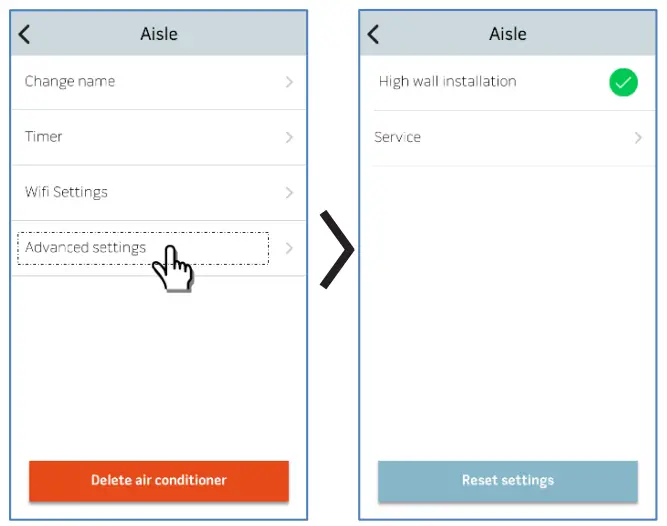This screenshot has width=667, height=526.
Task: Open the Advanced settings text label
Action: [86, 247]
